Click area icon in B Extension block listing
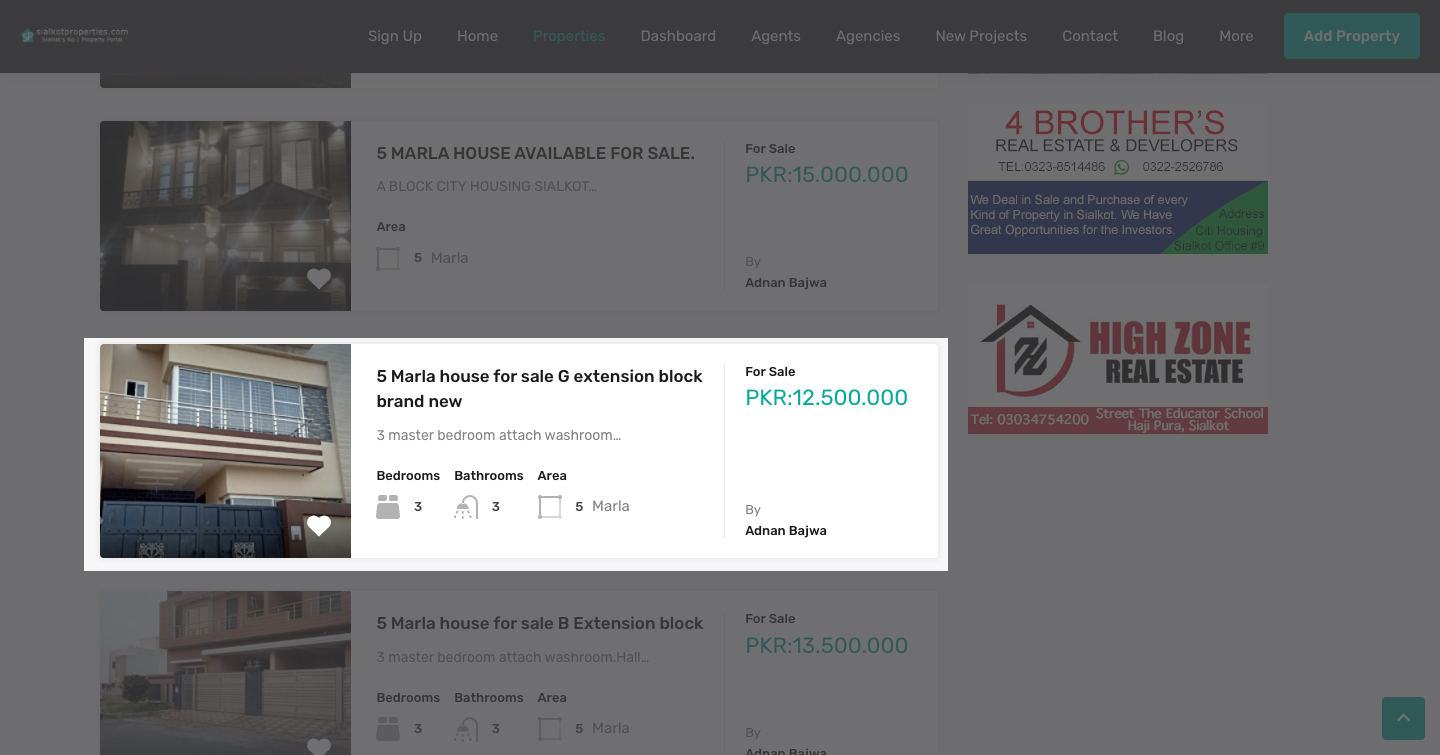The image size is (1440, 755). point(550,729)
